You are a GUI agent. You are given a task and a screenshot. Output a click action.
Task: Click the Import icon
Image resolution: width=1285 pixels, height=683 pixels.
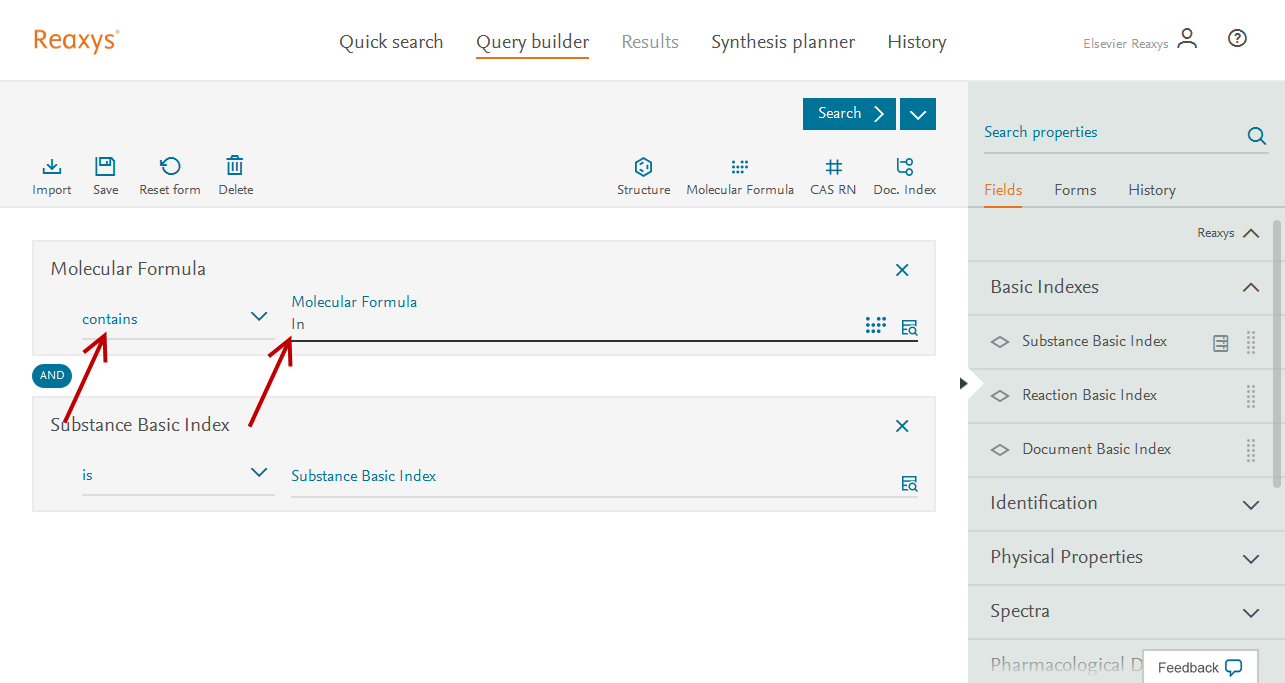click(x=52, y=167)
